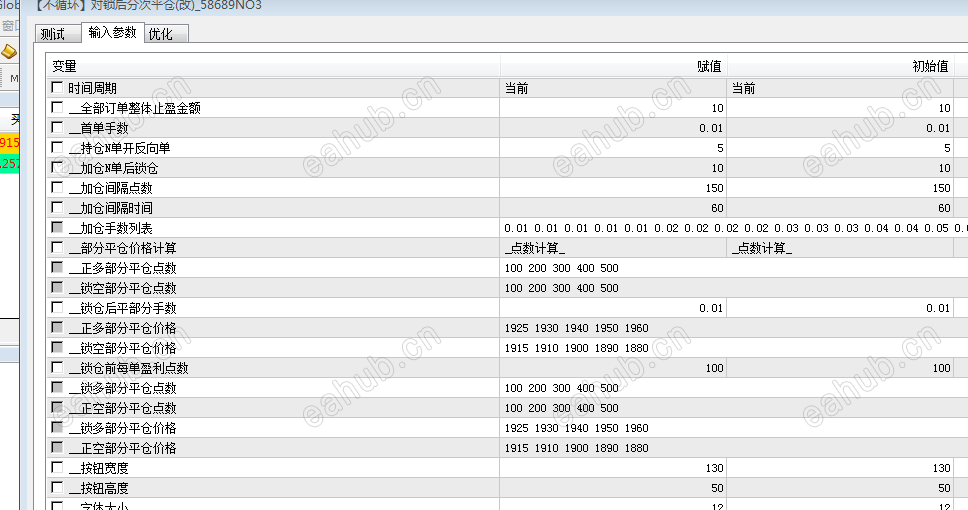Edit __锁空部分平仓点数 value 100 200 300 400 500

coord(734,288)
